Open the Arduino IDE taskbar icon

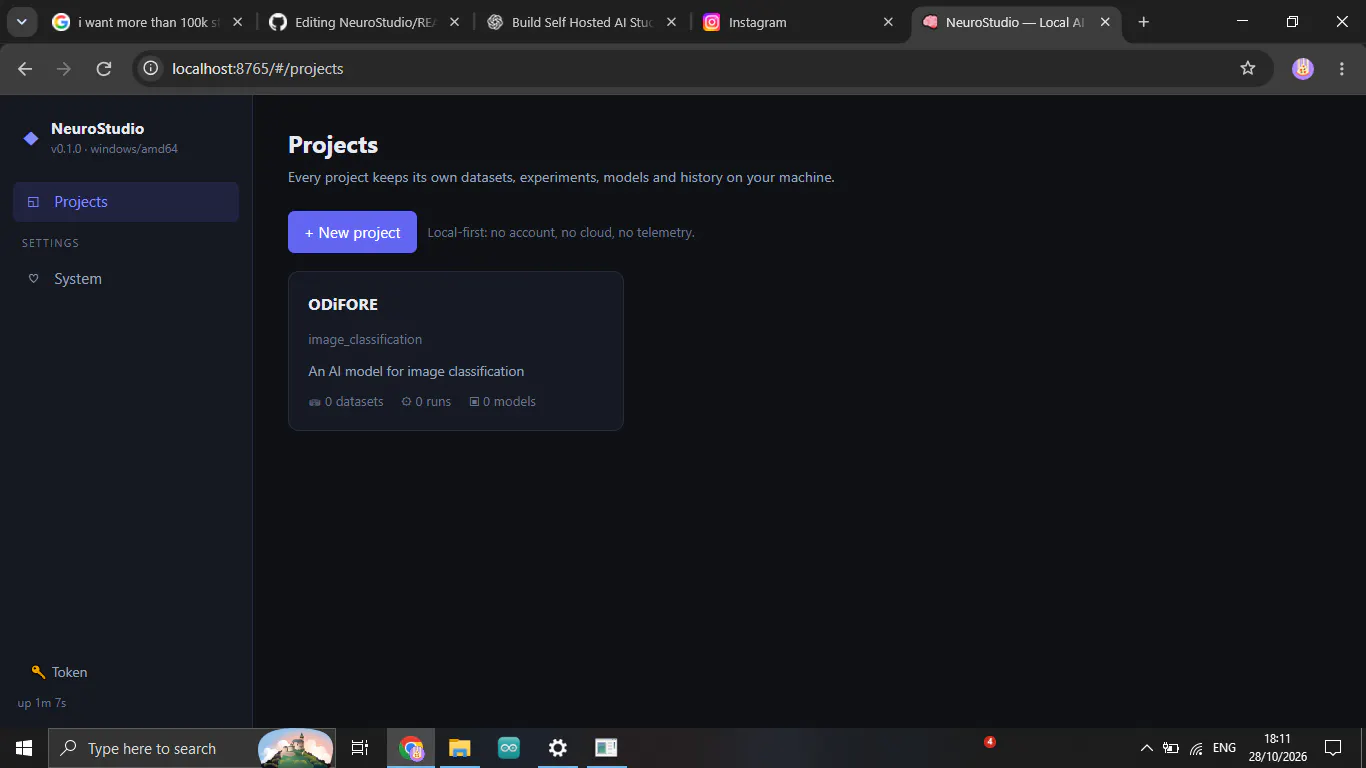tap(509, 748)
